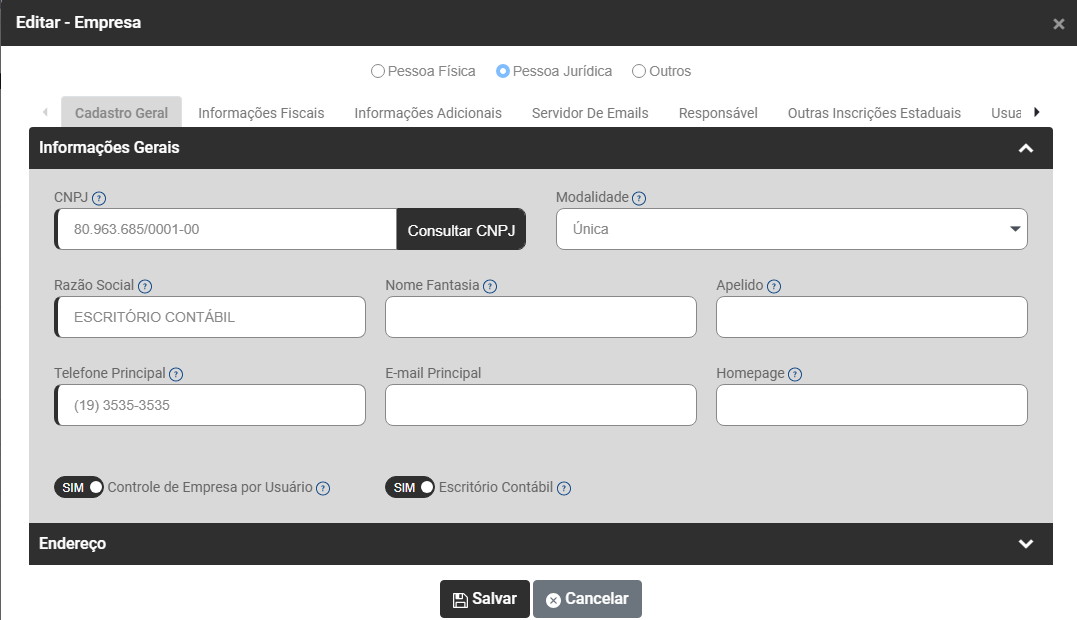Click the Apelido help icon

coord(774,286)
